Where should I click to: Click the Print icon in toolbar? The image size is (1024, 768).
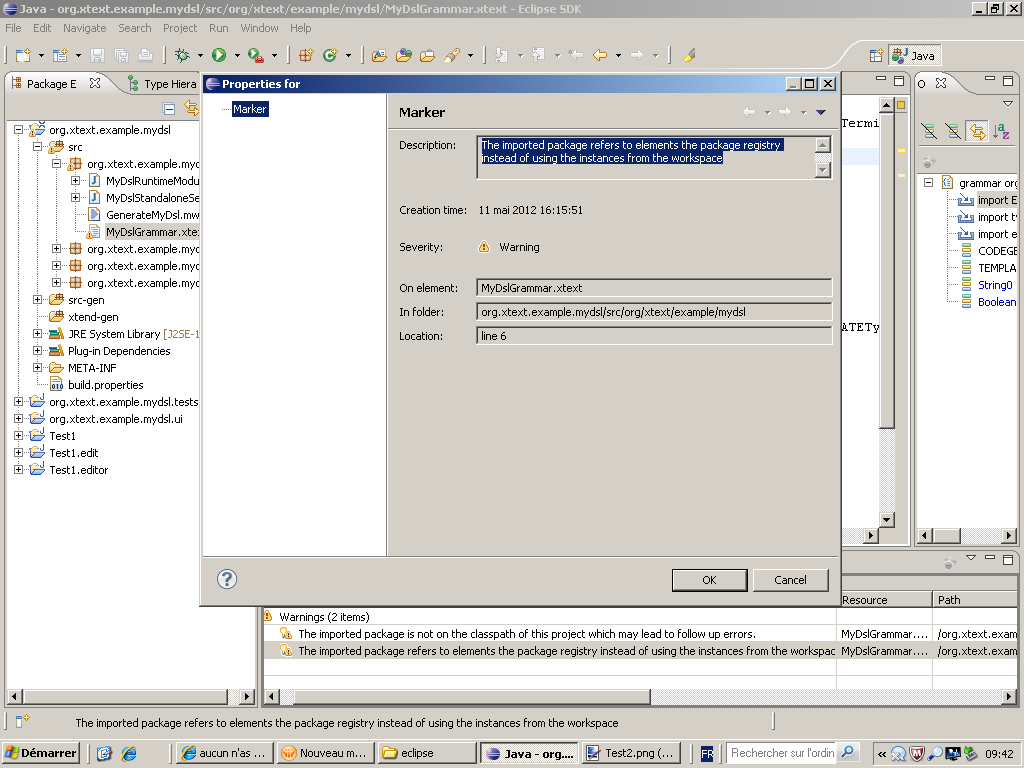[146, 56]
